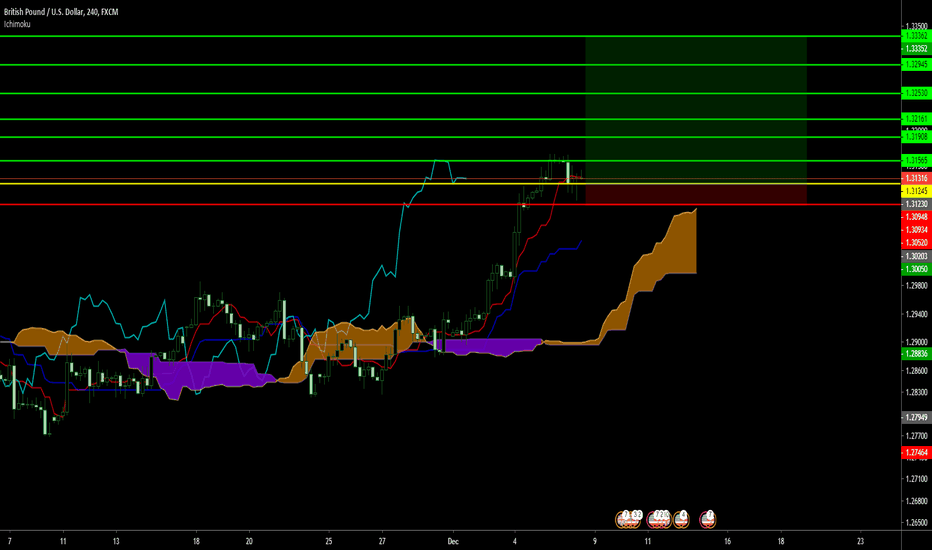Click the gray 1.27949 price label
932x550 pixels.
[x=915, y=417]
